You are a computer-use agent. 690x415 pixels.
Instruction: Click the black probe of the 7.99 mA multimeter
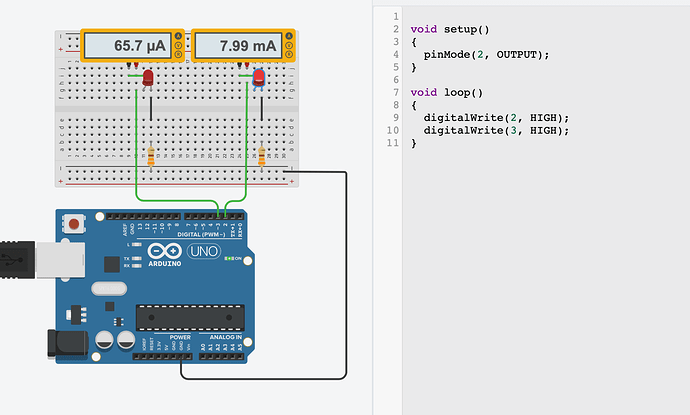coord(240,65)
